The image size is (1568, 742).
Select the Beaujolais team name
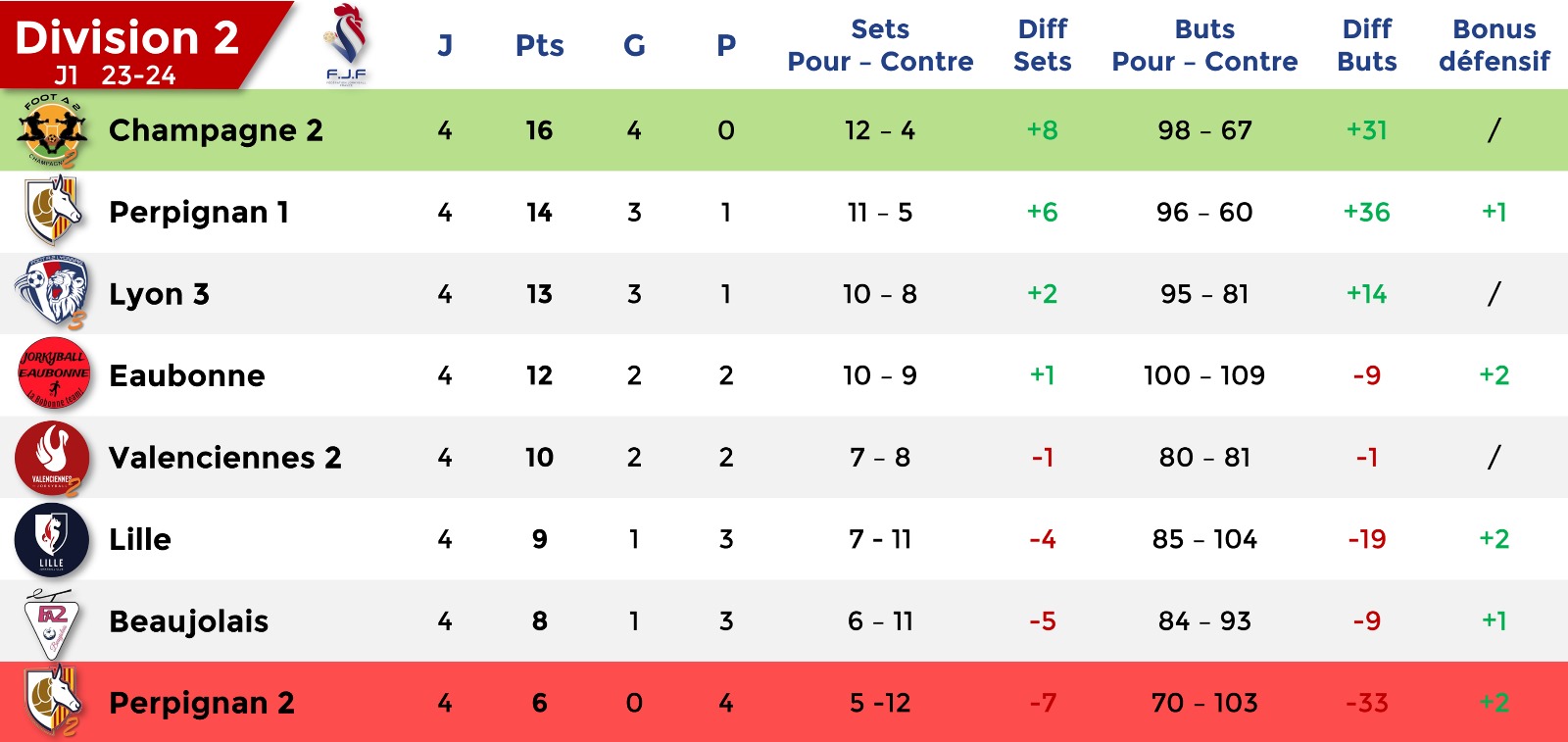tap(188, 621)
